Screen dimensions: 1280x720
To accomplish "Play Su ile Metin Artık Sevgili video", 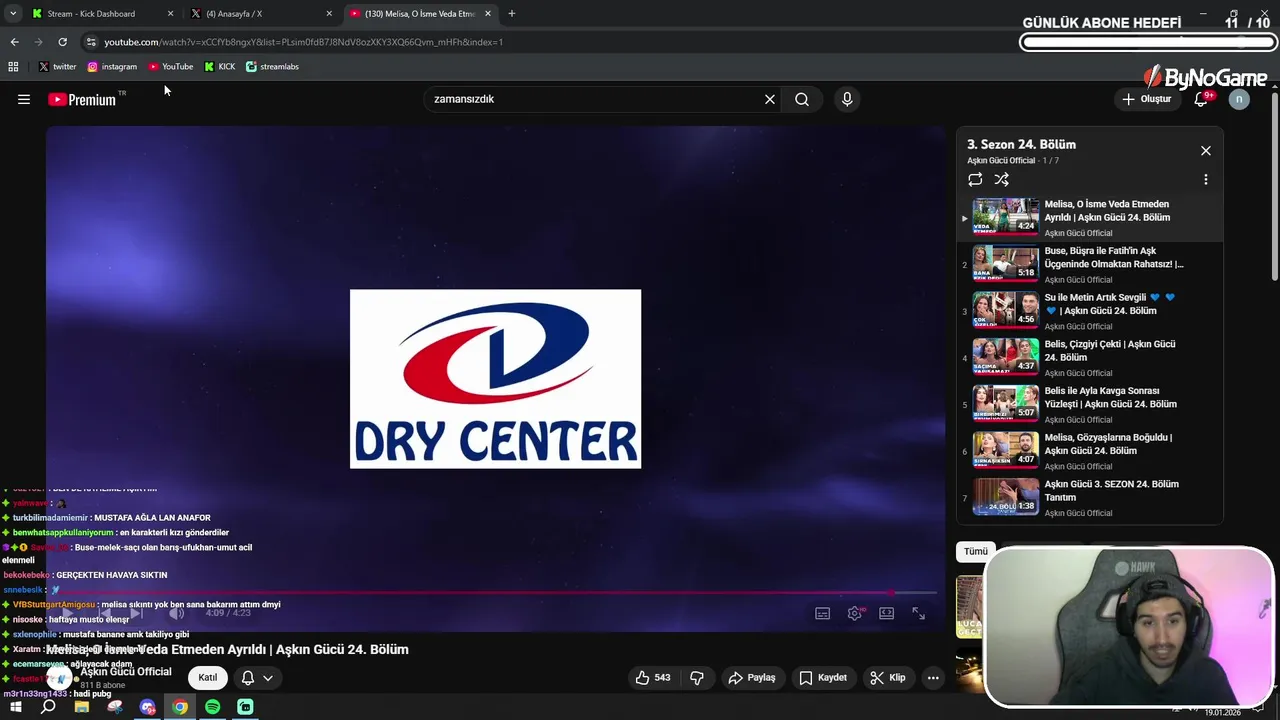I will 1090,311.
